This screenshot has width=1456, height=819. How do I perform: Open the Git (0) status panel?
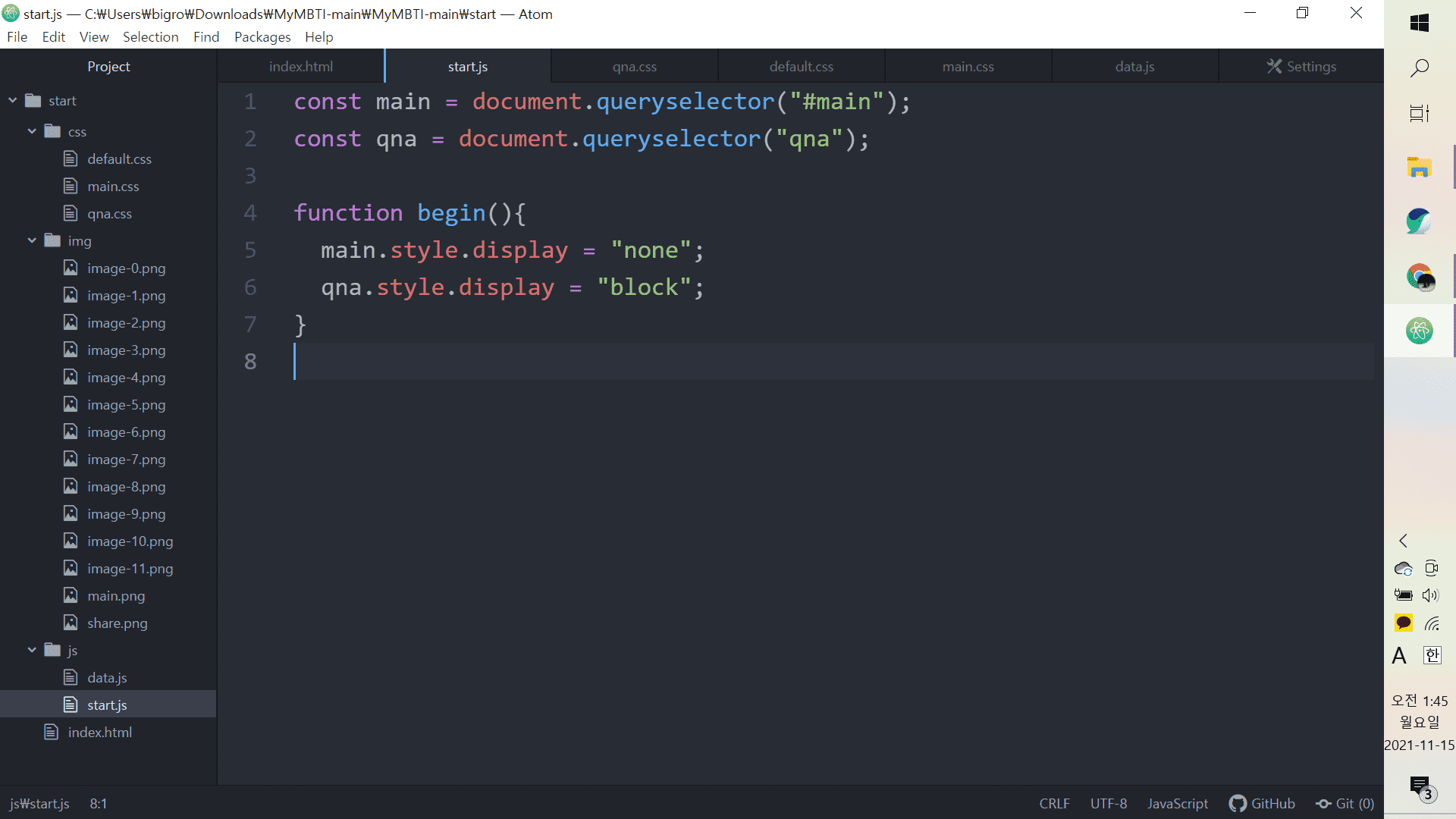(1345, 804)
